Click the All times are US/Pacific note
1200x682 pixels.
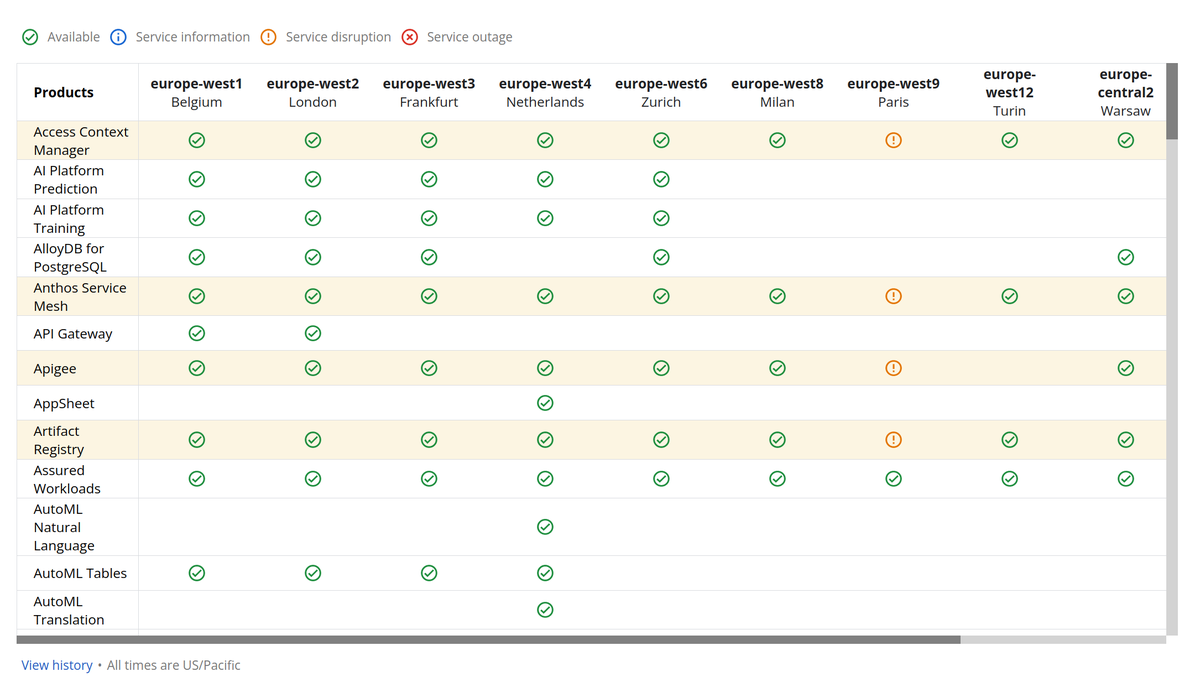pos(174,665)
